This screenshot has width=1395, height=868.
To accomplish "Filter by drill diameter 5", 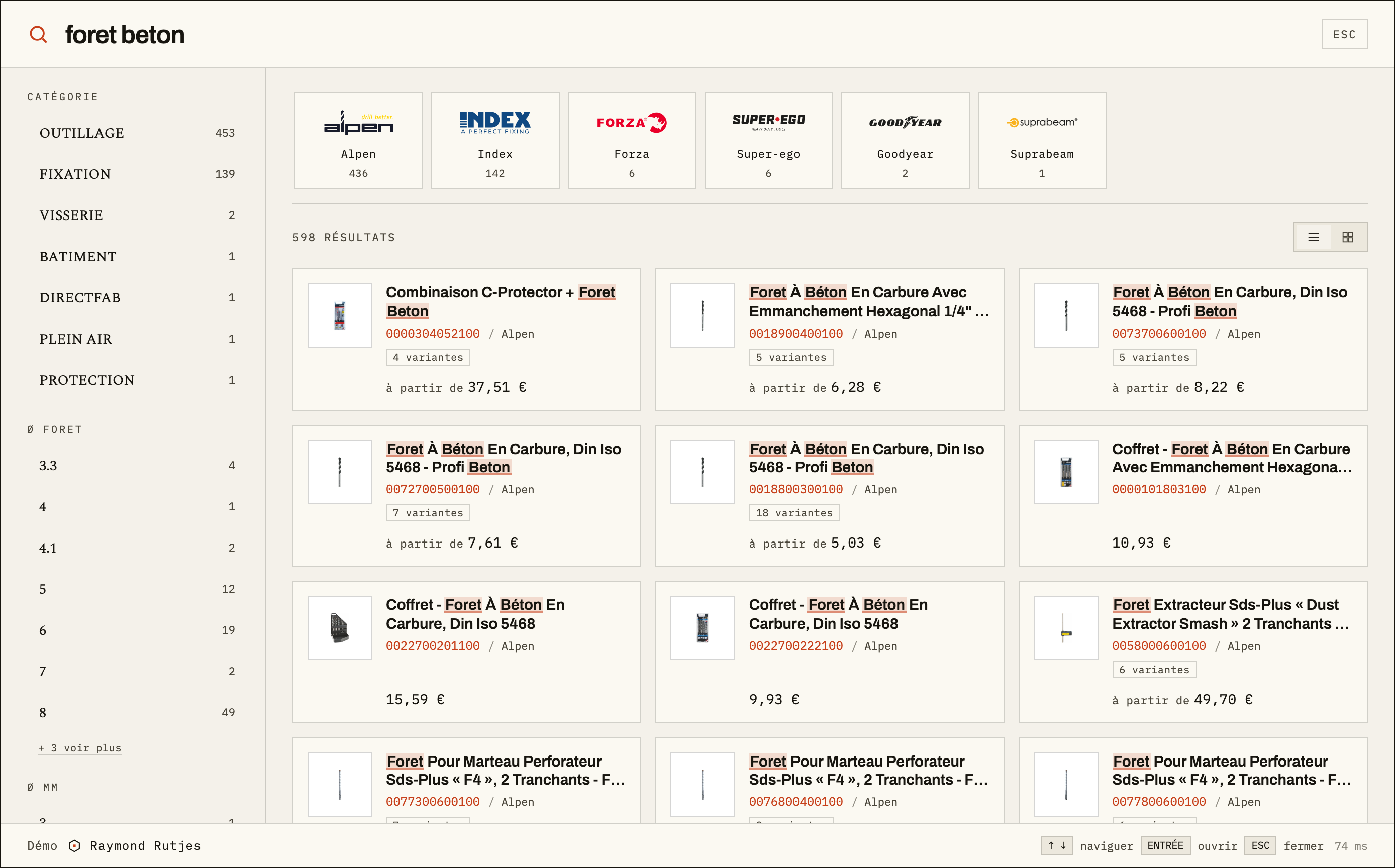I will (137, 589).
